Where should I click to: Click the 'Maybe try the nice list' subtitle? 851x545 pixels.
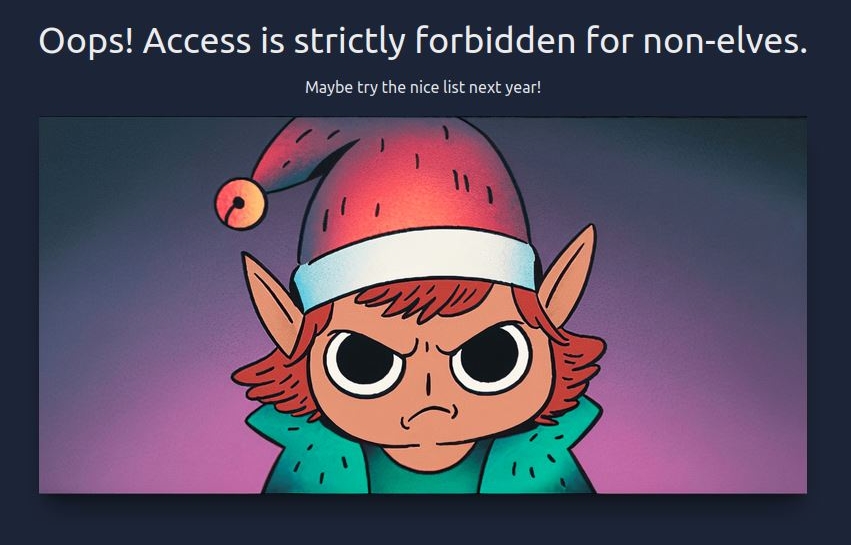pyautogui.click(x=423, y=87)
